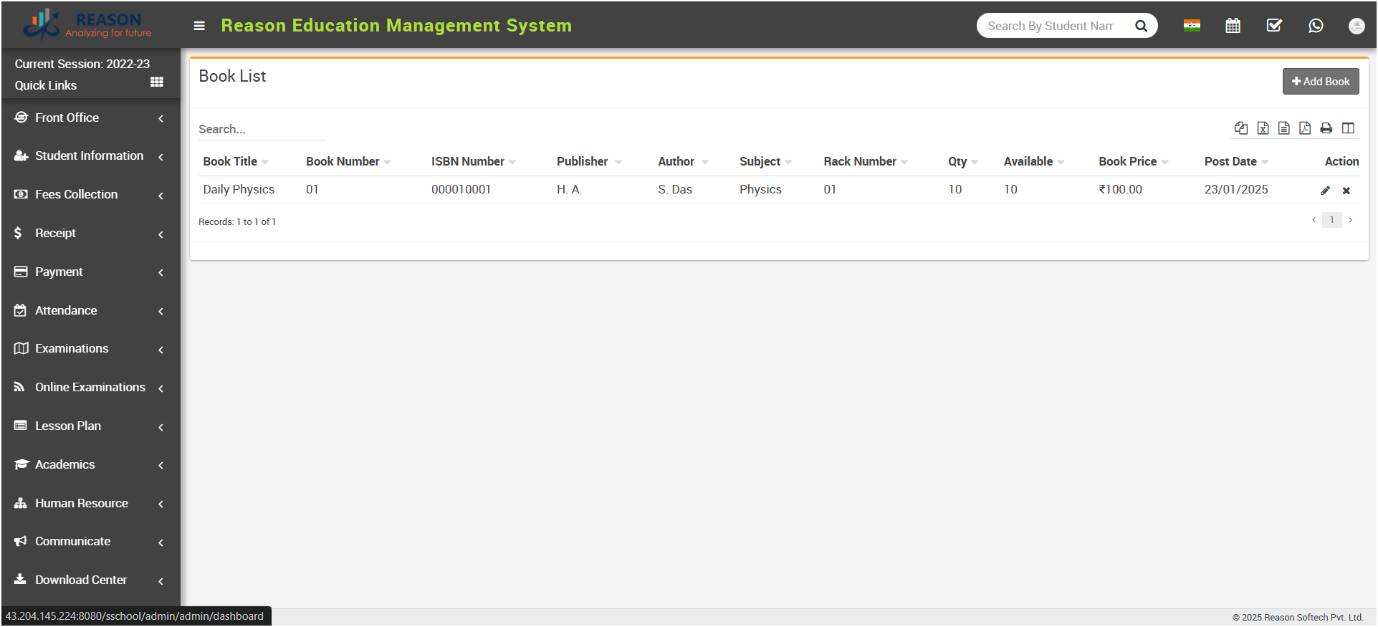Export the book list as CSV

[x=1284, y=128]
